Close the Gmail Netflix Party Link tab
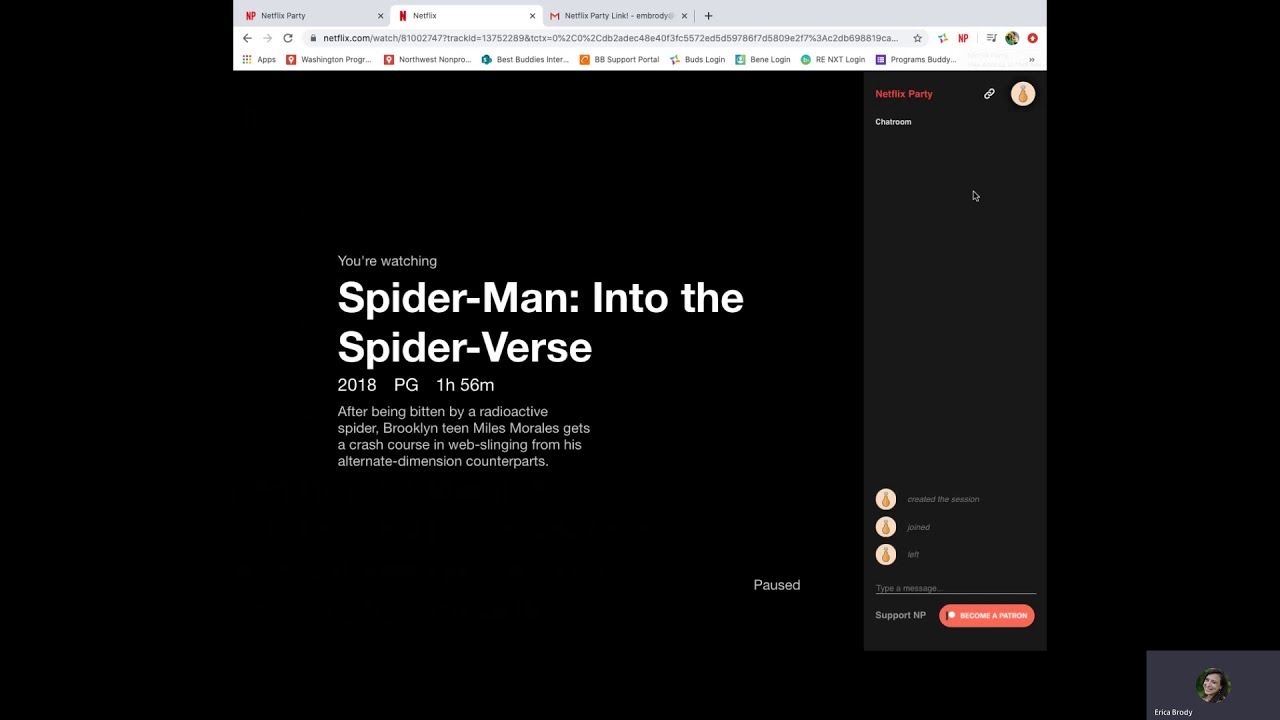 (684, 16)
